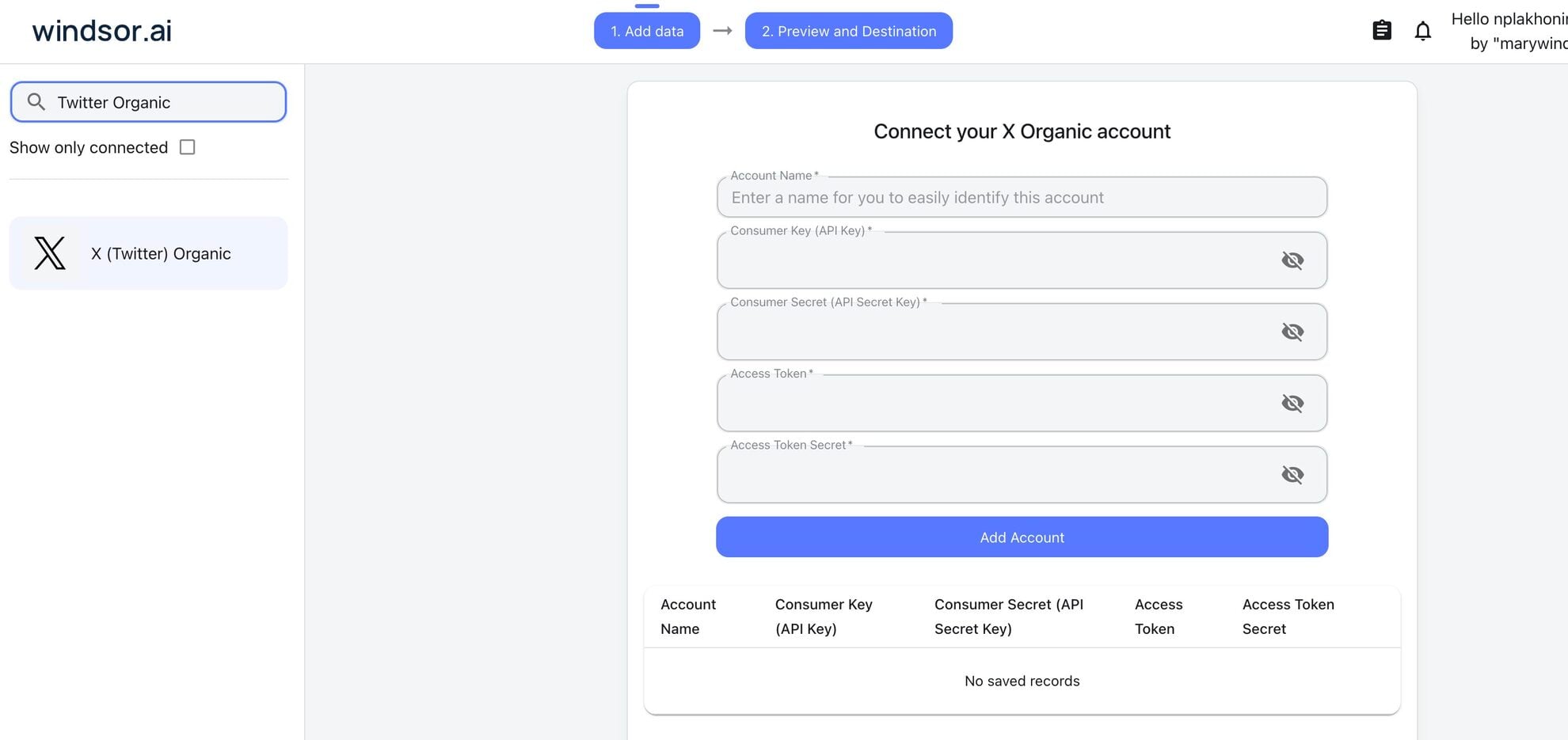The width and height of the screenshot is (1568, 740).
Task: Click the search magnifier icon
Action: coord(36,101)
